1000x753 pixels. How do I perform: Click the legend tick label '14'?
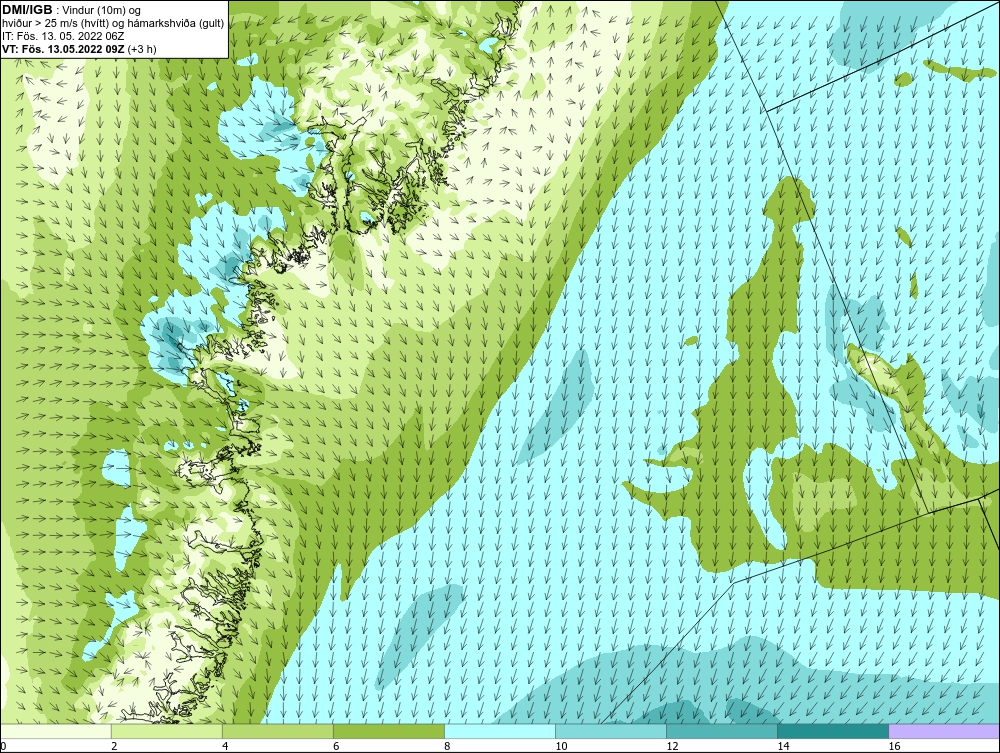(x=783, y=747)
